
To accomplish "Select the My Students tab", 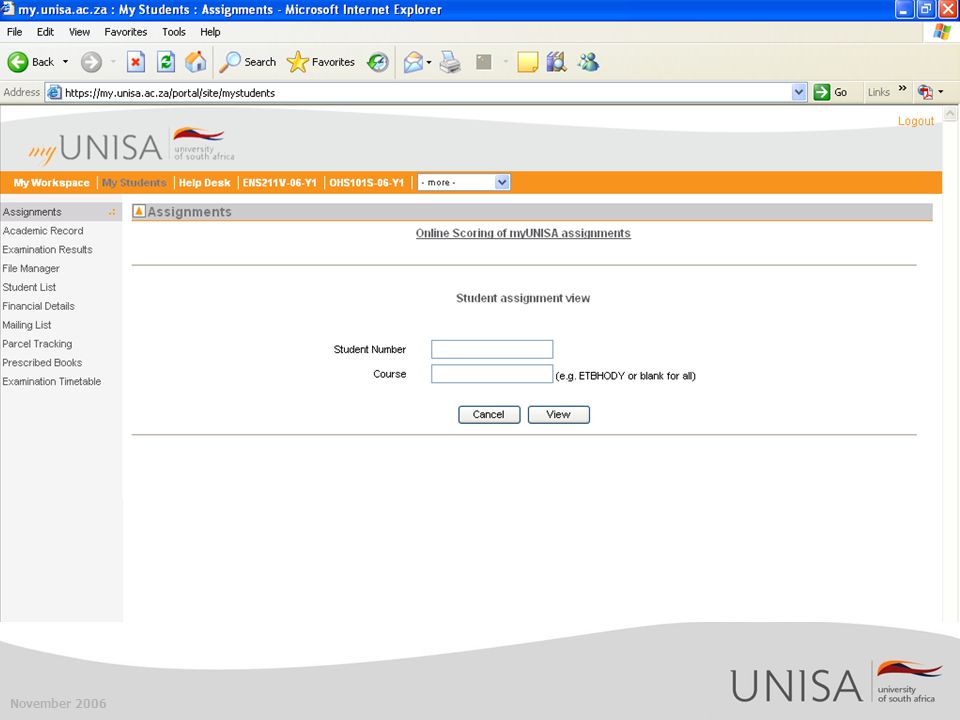I will (134, 182).
